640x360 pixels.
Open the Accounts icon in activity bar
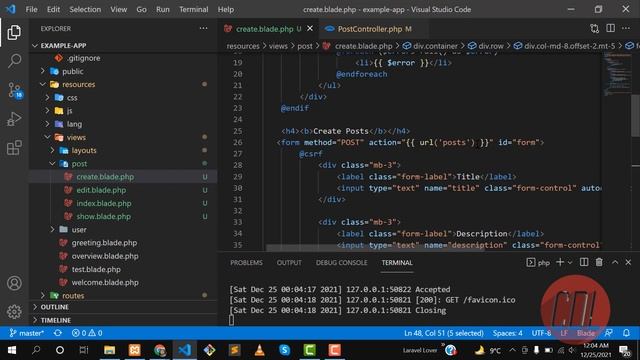(x=14, y=283)
